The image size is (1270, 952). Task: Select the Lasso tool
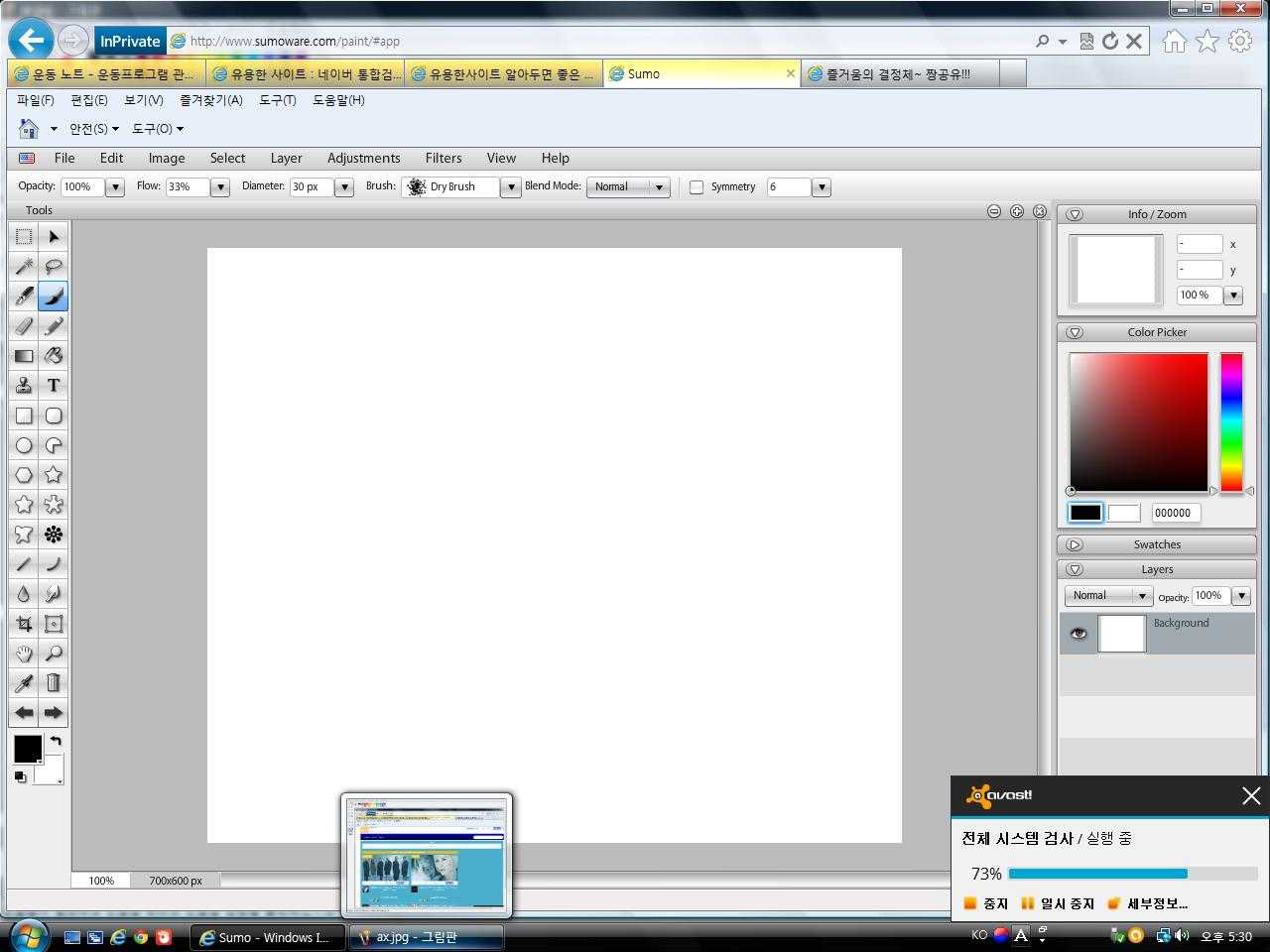pyautogui.click(x=54, y=267)
